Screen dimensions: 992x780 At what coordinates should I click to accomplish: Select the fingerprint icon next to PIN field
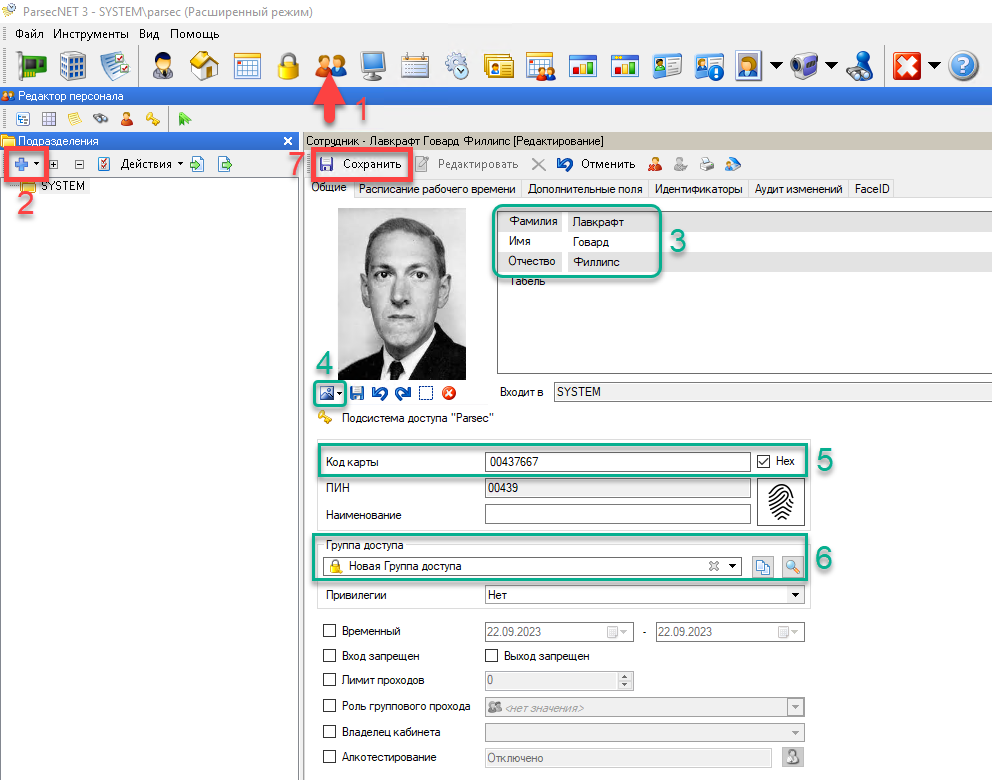pyautogui.click(x=781, y=501)
